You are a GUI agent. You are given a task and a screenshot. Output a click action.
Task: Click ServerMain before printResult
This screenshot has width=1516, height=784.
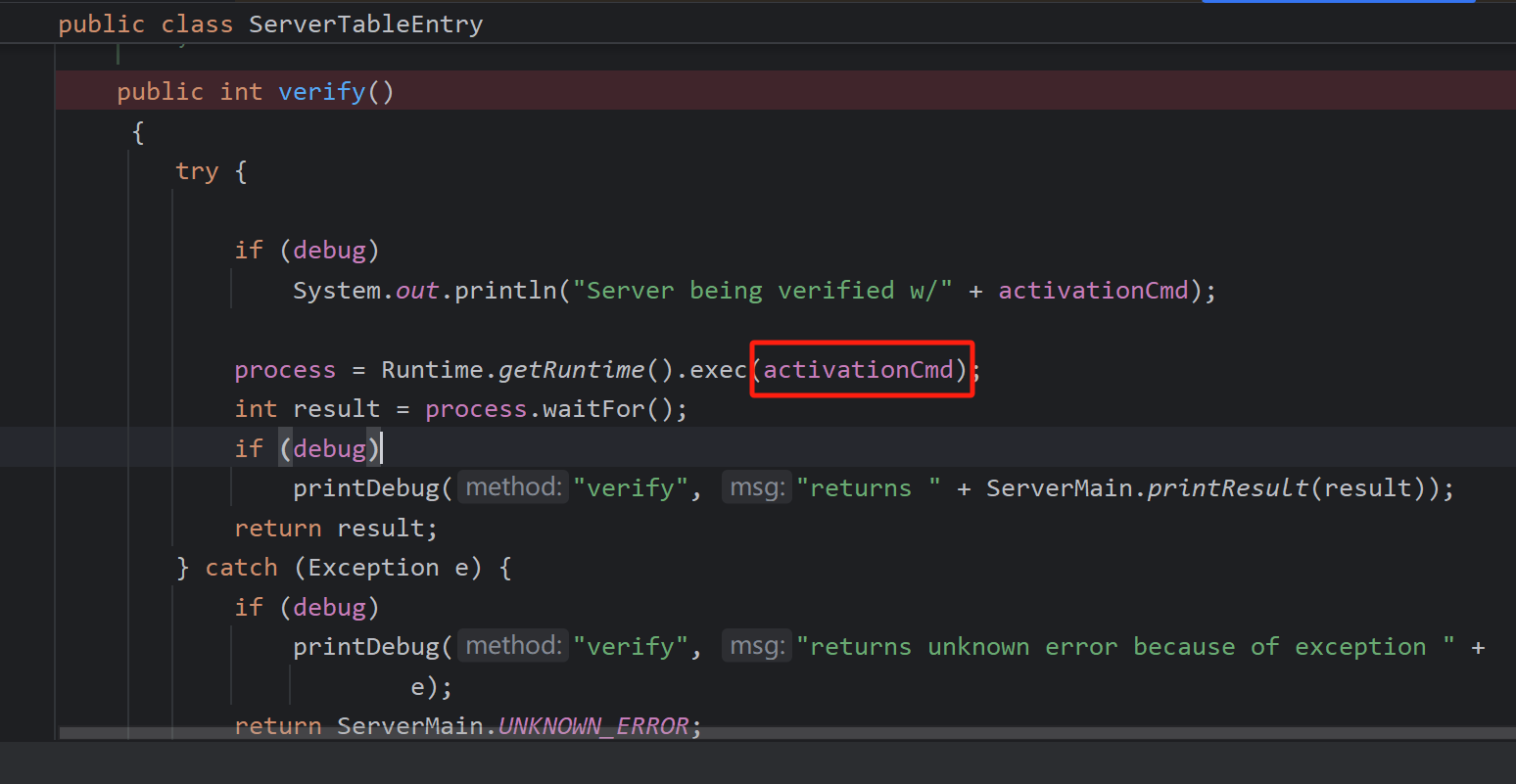pyautogui.click(x=1060, y=488)
